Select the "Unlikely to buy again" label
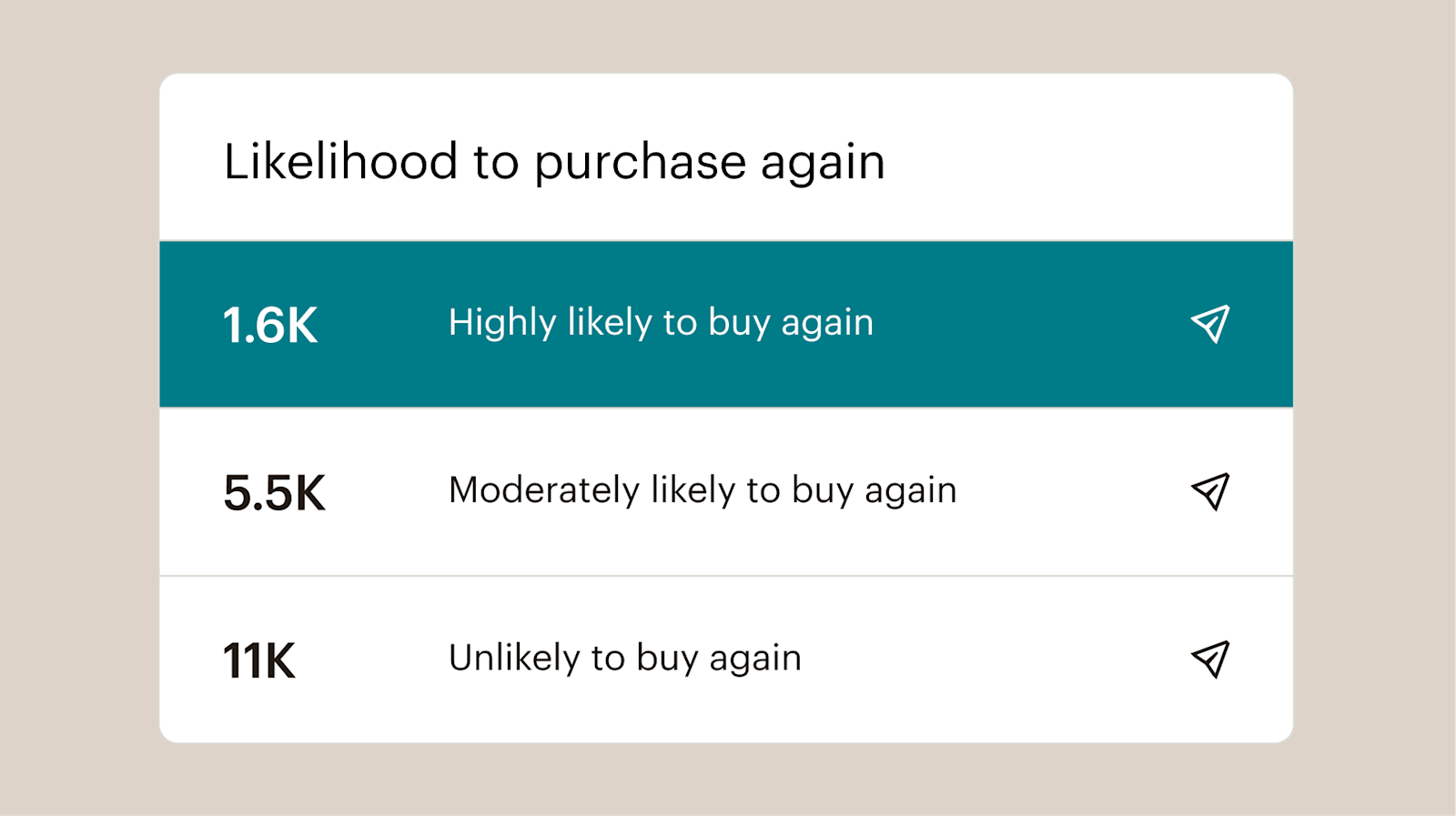The width and height of the screenshot is (1456, 816). (625, 658)
